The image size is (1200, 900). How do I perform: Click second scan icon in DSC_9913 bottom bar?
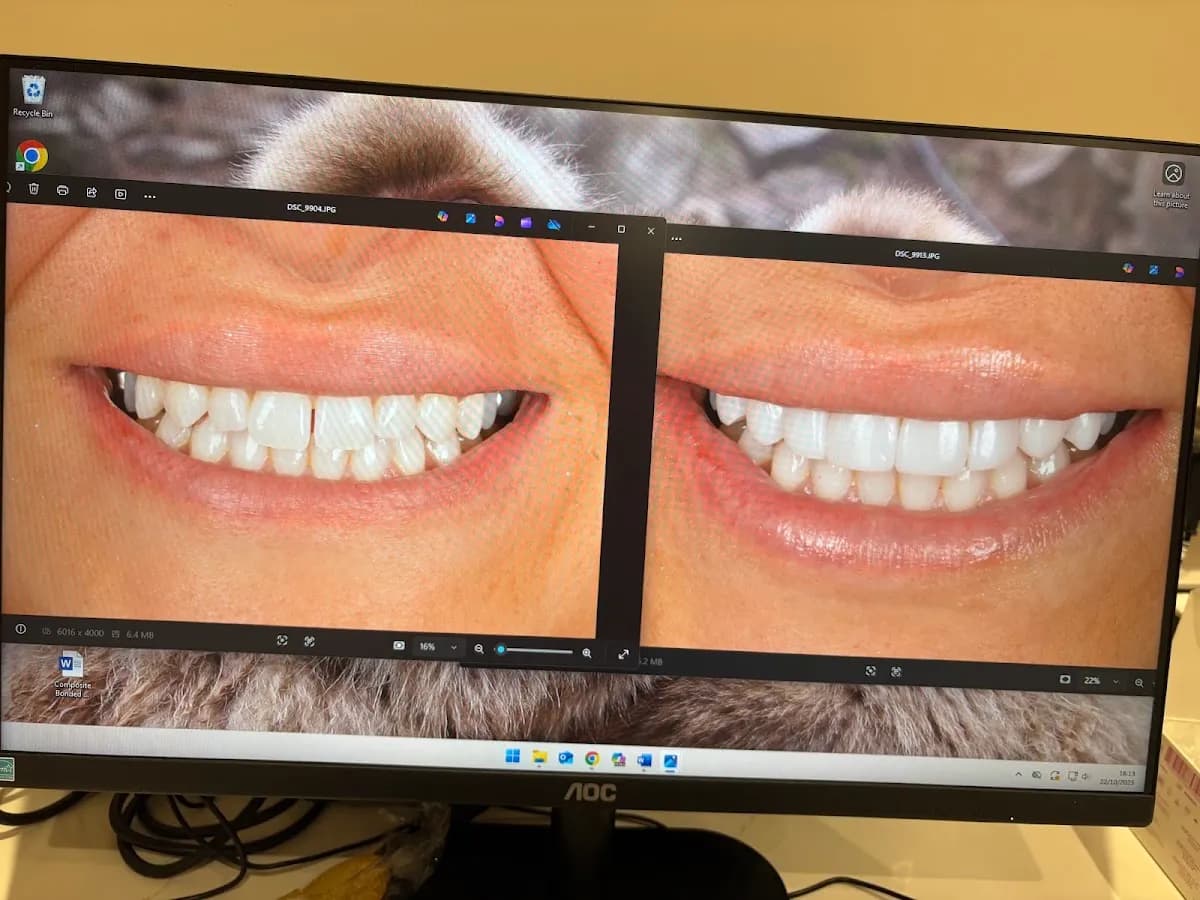click(897, 672)
